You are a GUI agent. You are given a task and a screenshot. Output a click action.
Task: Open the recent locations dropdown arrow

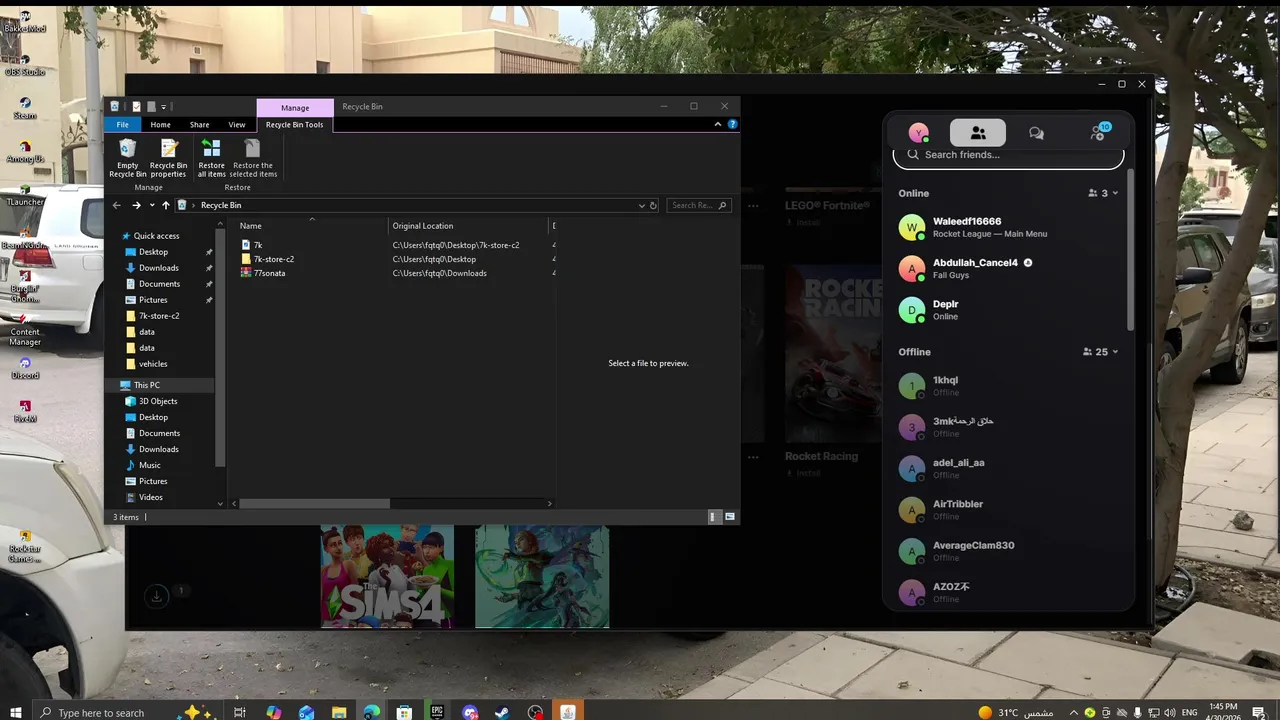(x=152, y=205)
